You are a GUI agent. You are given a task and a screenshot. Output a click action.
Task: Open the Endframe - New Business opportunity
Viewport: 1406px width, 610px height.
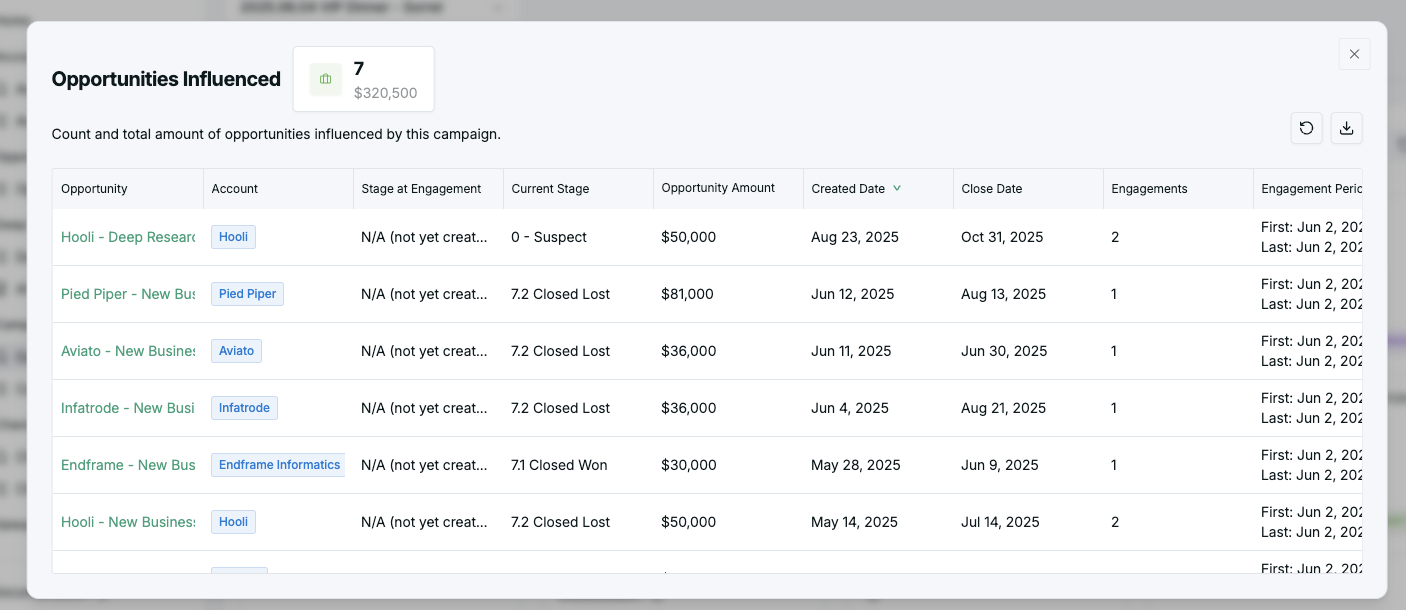click(x=127, y=465)
